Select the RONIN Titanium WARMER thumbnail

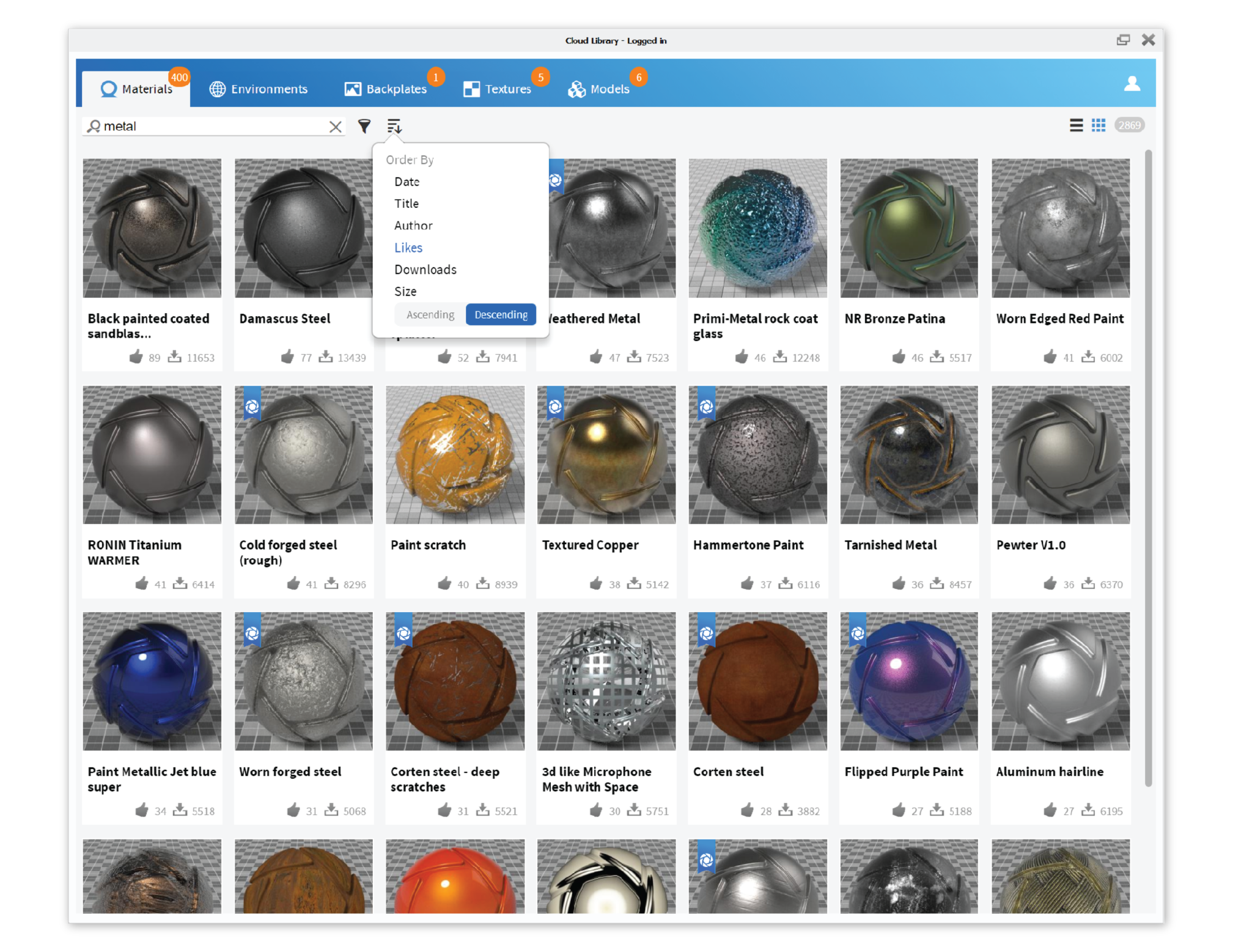(152, 455)
